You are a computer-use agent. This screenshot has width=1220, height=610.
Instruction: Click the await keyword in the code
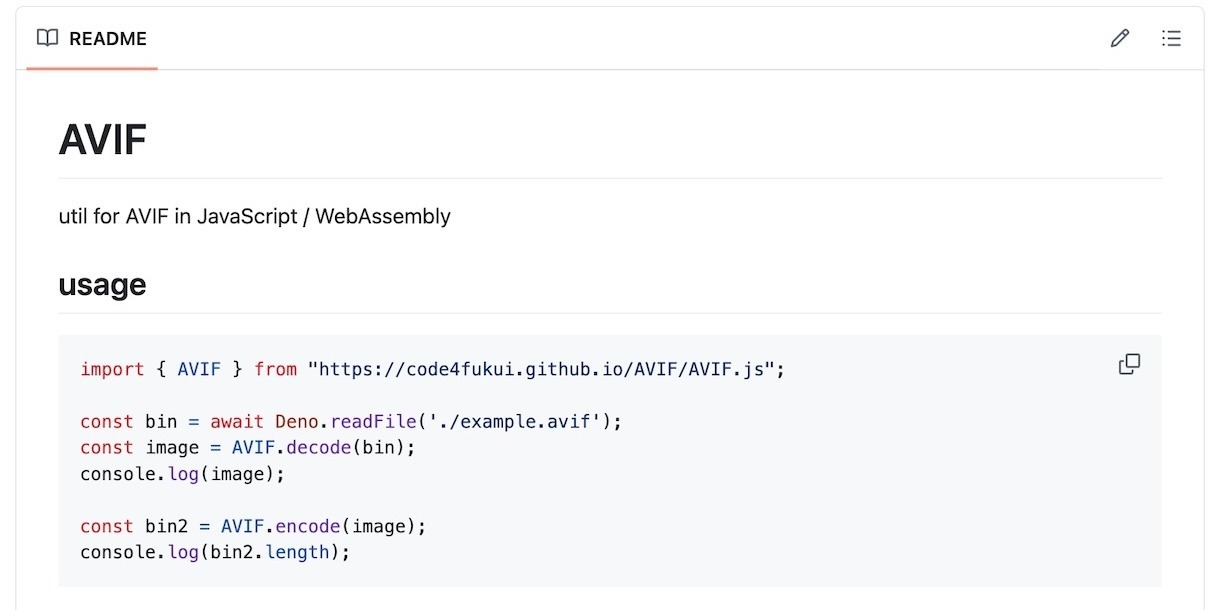click(x=236, y=421)
